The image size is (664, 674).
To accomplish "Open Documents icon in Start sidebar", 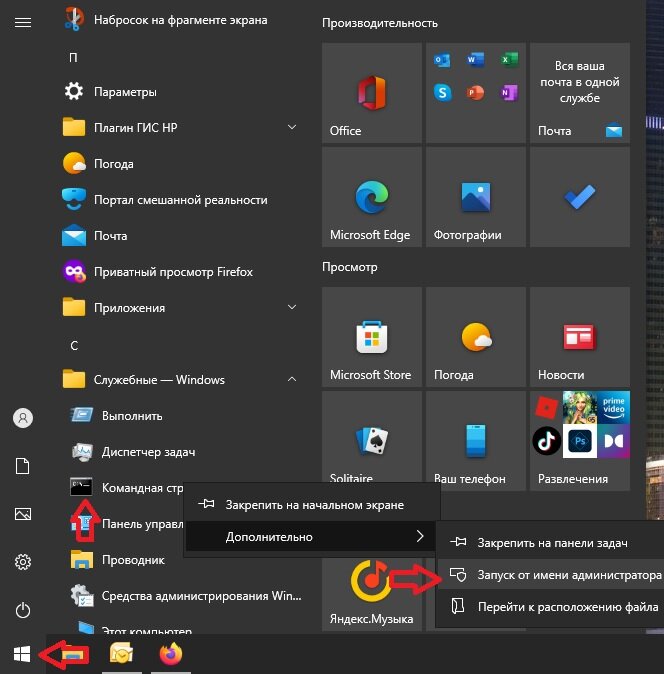I will [x=23, y=466].
